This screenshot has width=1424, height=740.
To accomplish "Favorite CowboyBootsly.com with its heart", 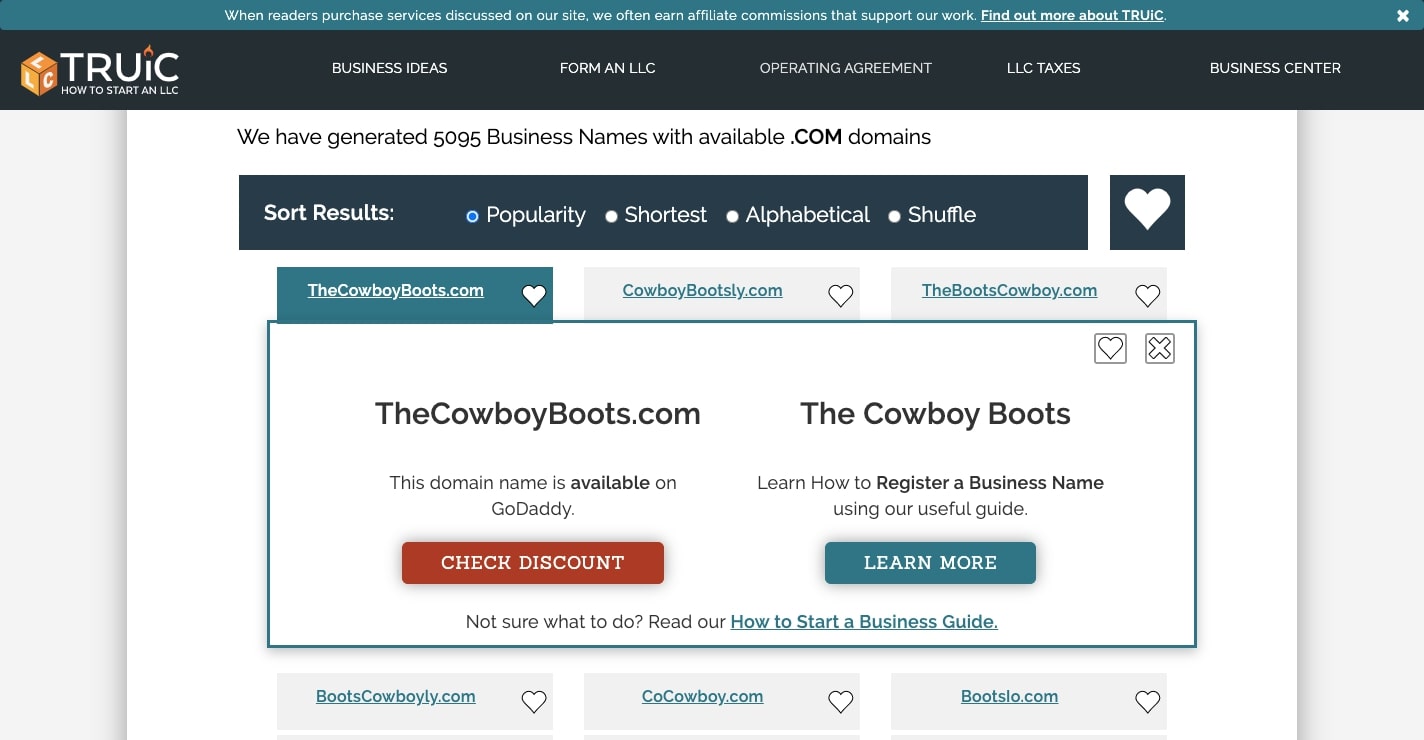I will 840,295.
